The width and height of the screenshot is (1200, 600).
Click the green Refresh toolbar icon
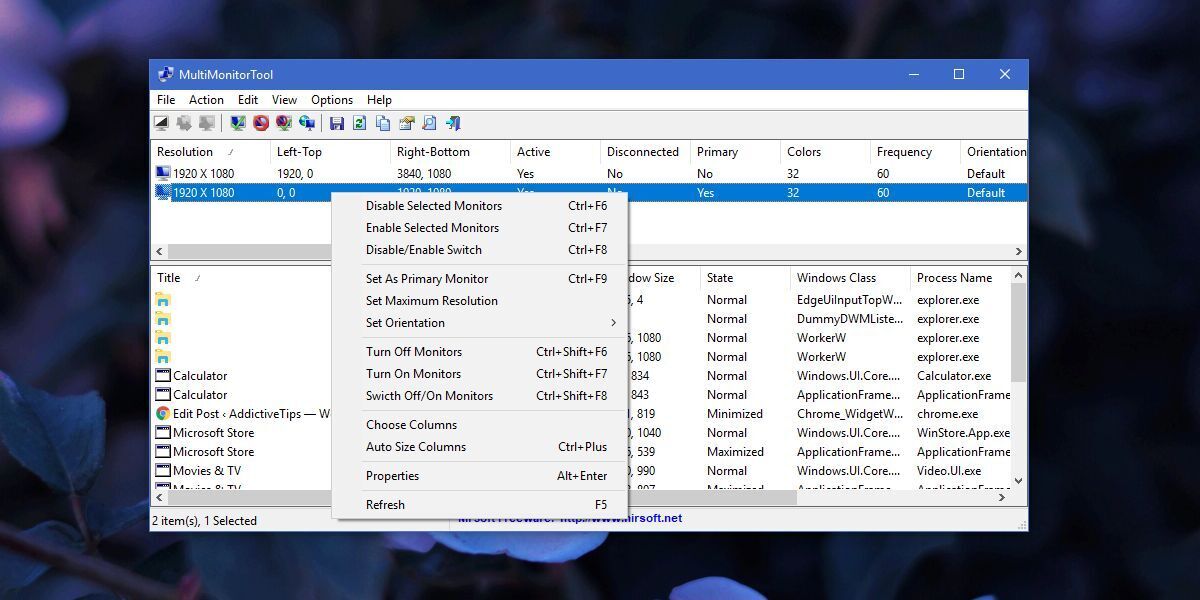click(360, 123)
